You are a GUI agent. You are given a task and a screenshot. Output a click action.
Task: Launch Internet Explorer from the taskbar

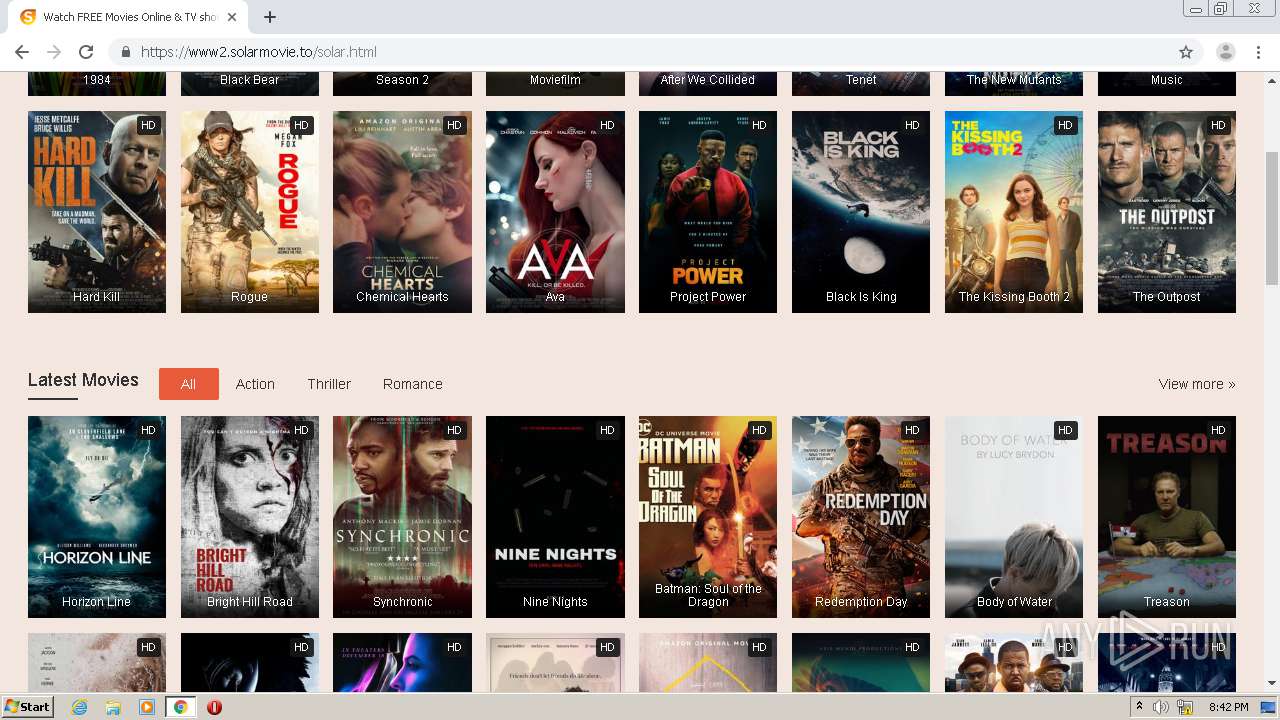point(79,707)
